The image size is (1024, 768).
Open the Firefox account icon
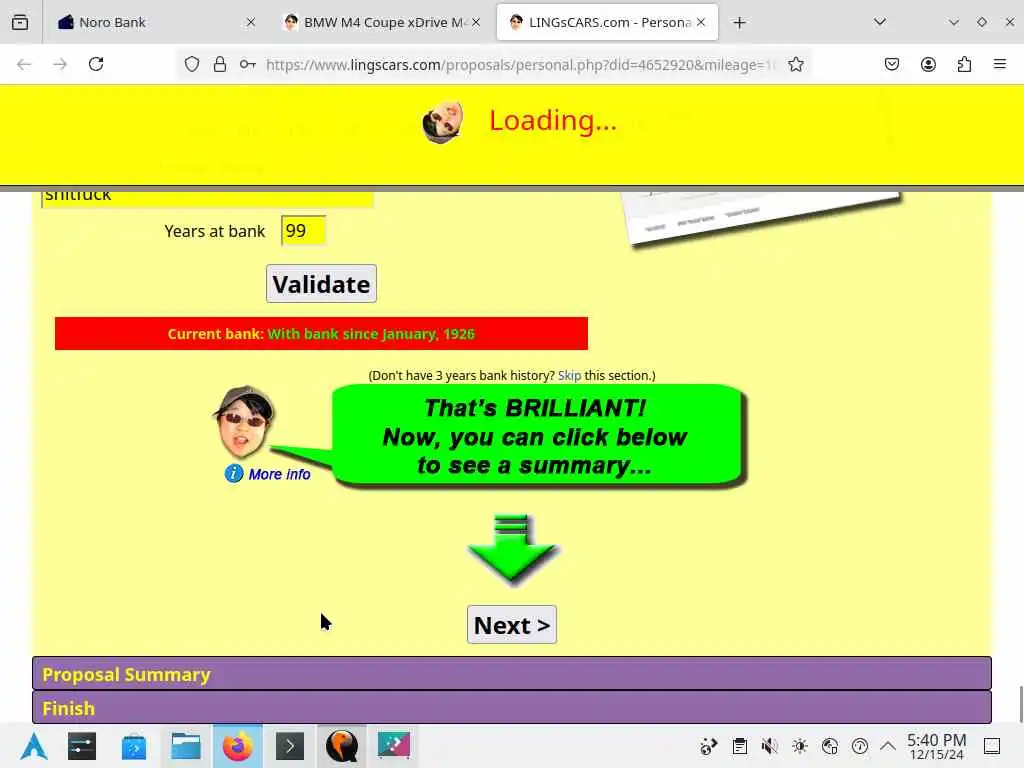point(928,64)
